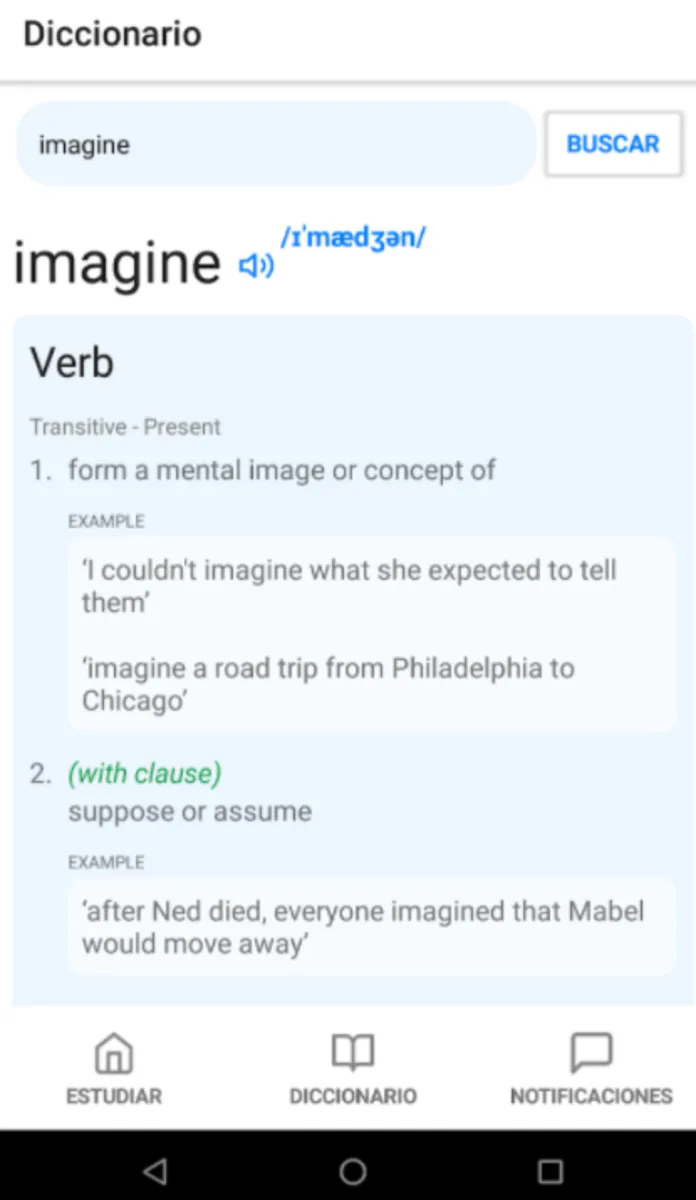Open the Estudiar home icon
The height and width of the screenshot is (1200, 696).
click(114, 1053)
